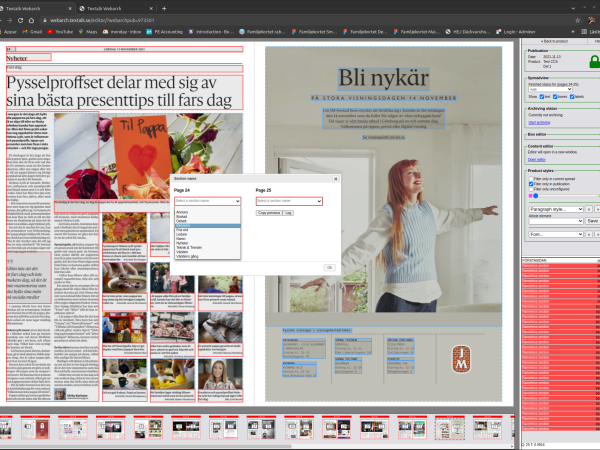Click previous arrow next to Paragraph style
Screen dimensions: 600x450
click(589, 209)
